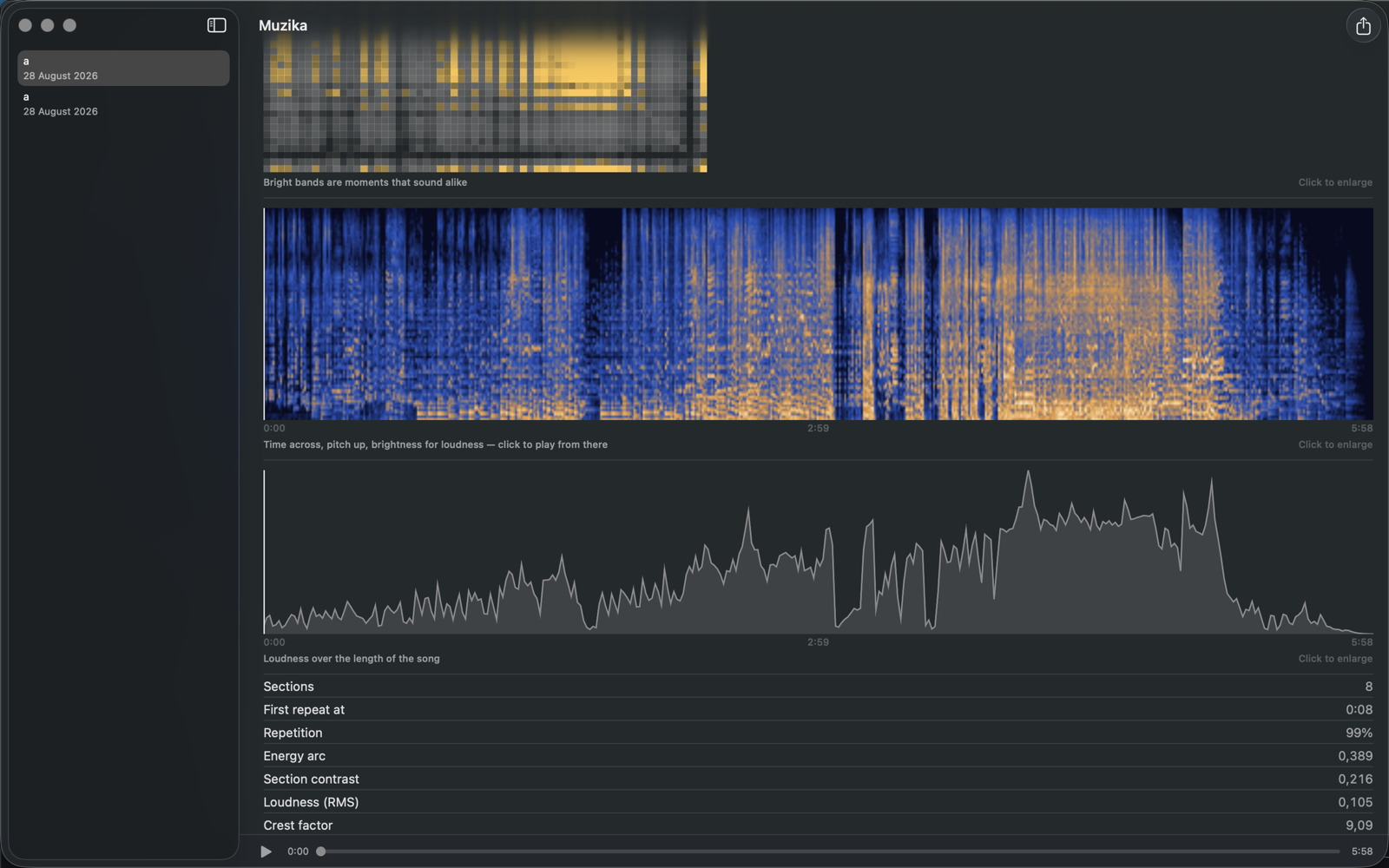This screenshot has height=868, width=1389.
Task: Click the 'Section contrast' label
Action: point(311,779)
